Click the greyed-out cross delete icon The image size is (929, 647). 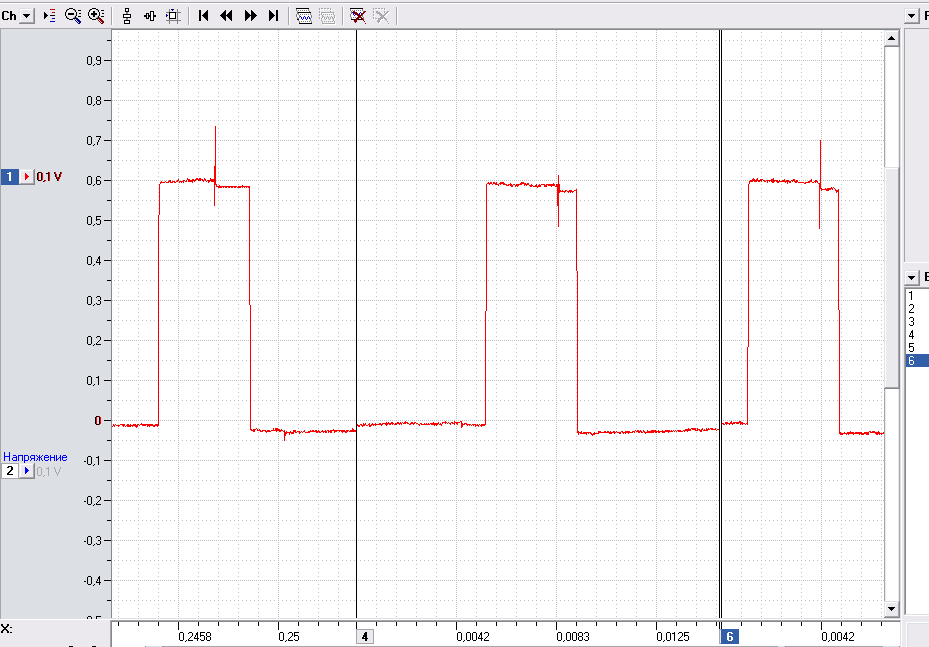(x=382, y=16)
